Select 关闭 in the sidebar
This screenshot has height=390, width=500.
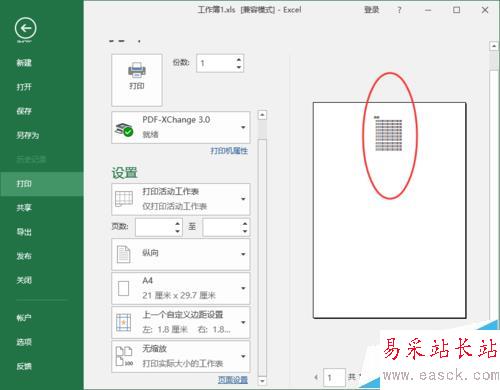click(24, 280)
